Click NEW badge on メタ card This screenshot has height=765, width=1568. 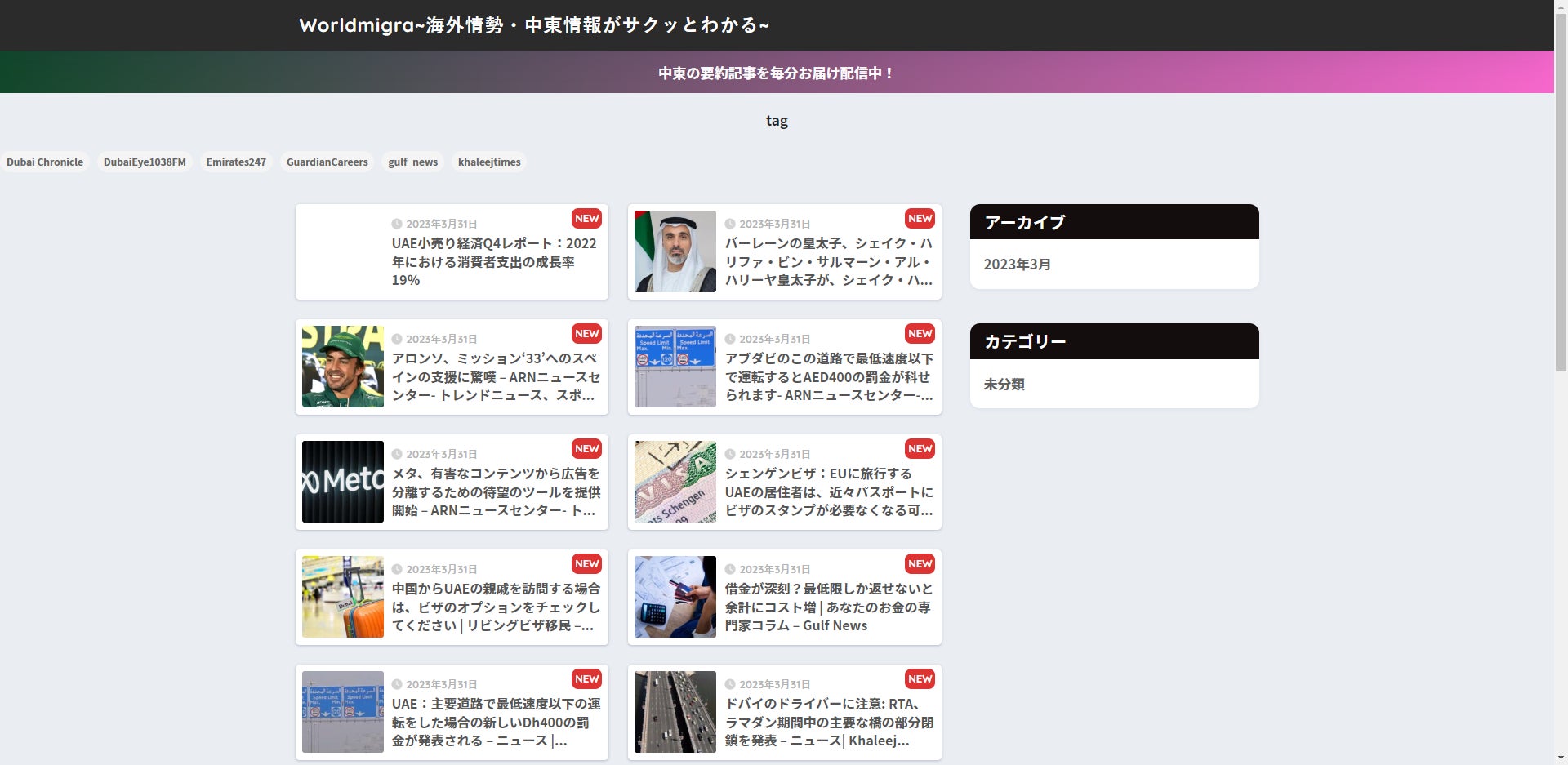coord(586,448)
